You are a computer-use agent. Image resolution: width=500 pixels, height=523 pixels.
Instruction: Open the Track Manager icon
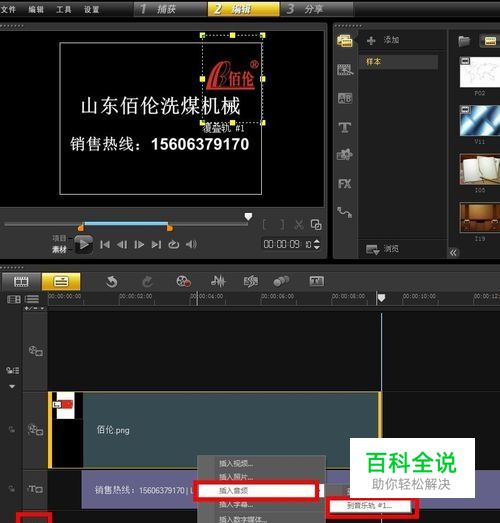(32, 300)
